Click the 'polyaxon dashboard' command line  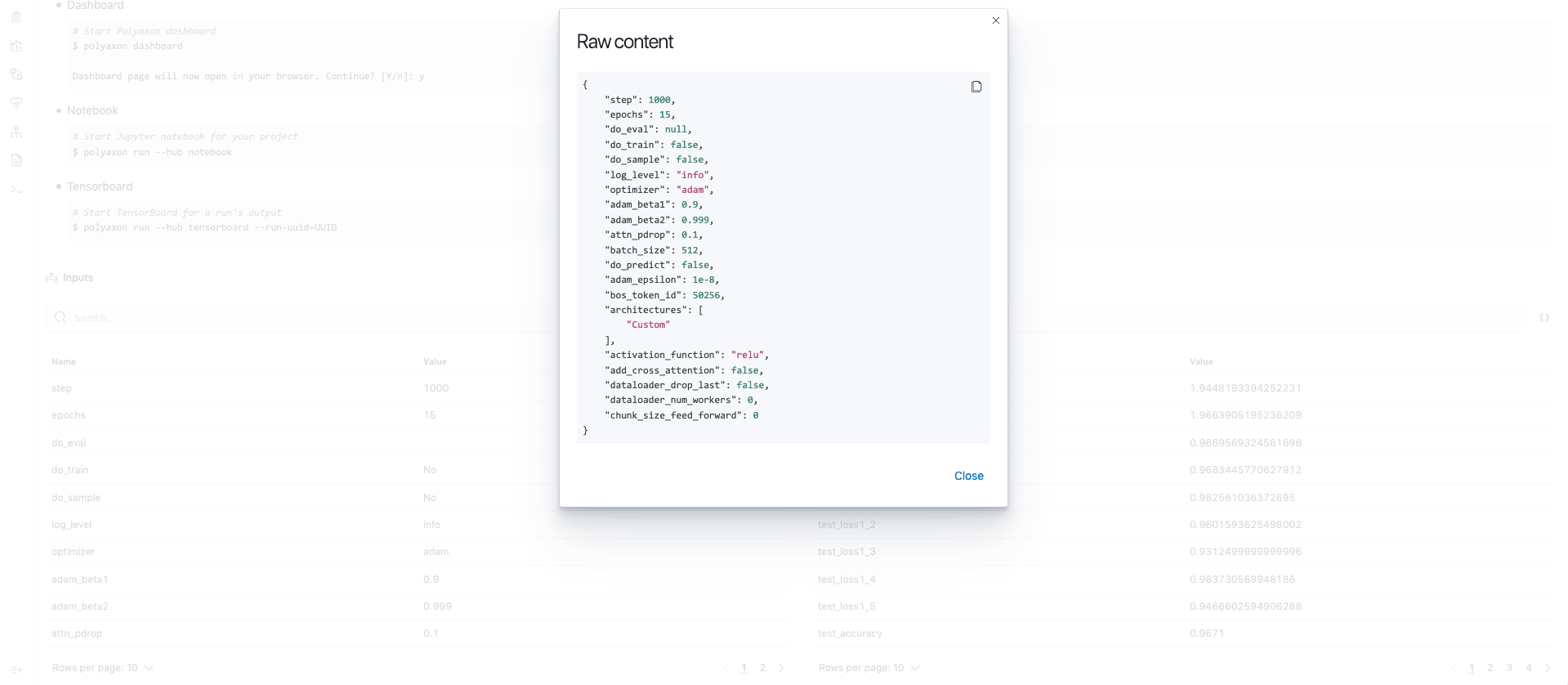click(x=133, y=46)
